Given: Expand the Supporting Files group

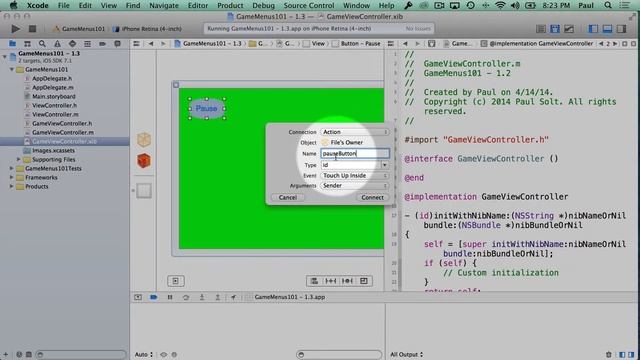Looking at the screenshot, I should point(18,159).
